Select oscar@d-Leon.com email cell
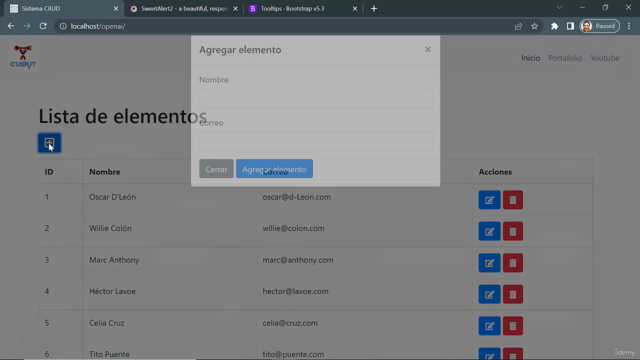The image size is (640, 360). coord(297,197)
